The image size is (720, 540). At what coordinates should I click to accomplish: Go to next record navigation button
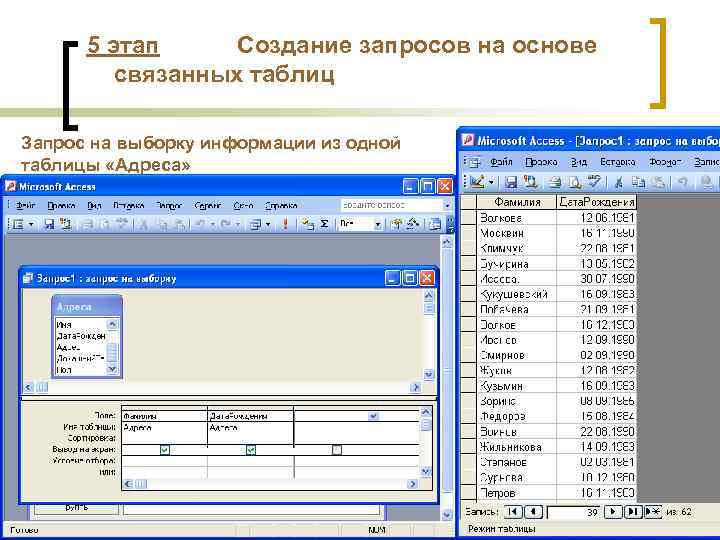tap(613, 512)
